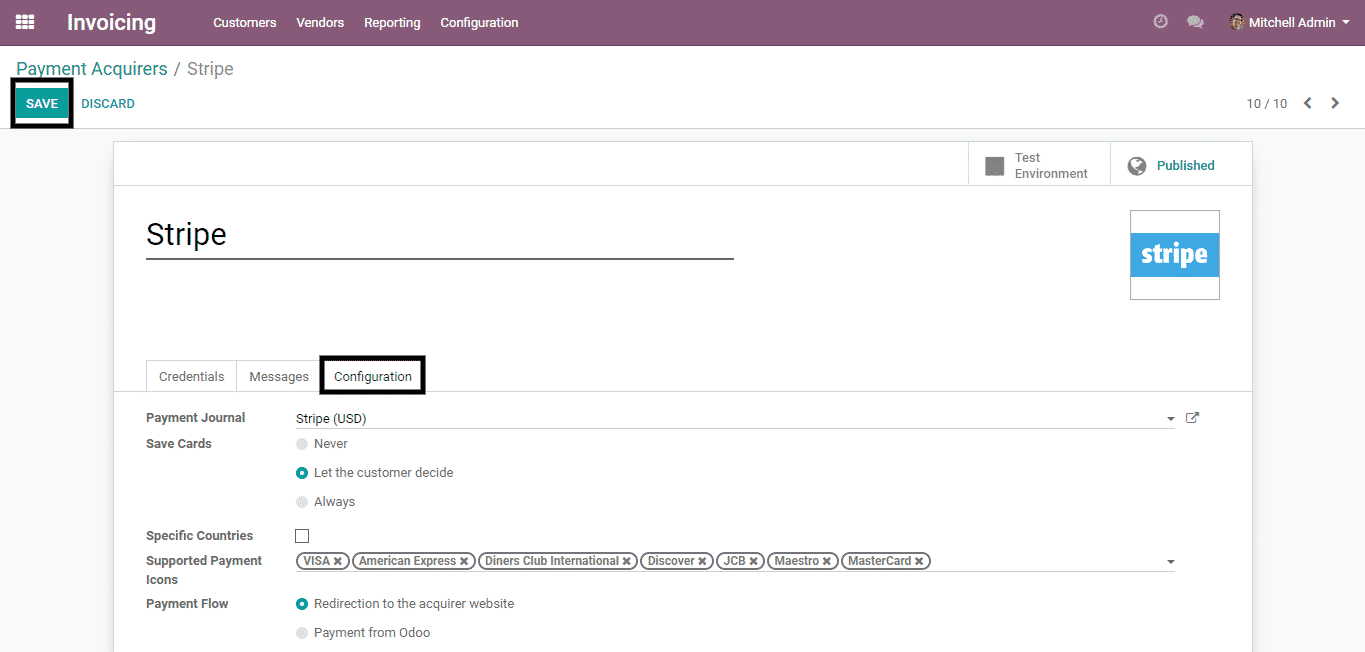
Task: Open the Reporting menu
Action: [392, 22]
